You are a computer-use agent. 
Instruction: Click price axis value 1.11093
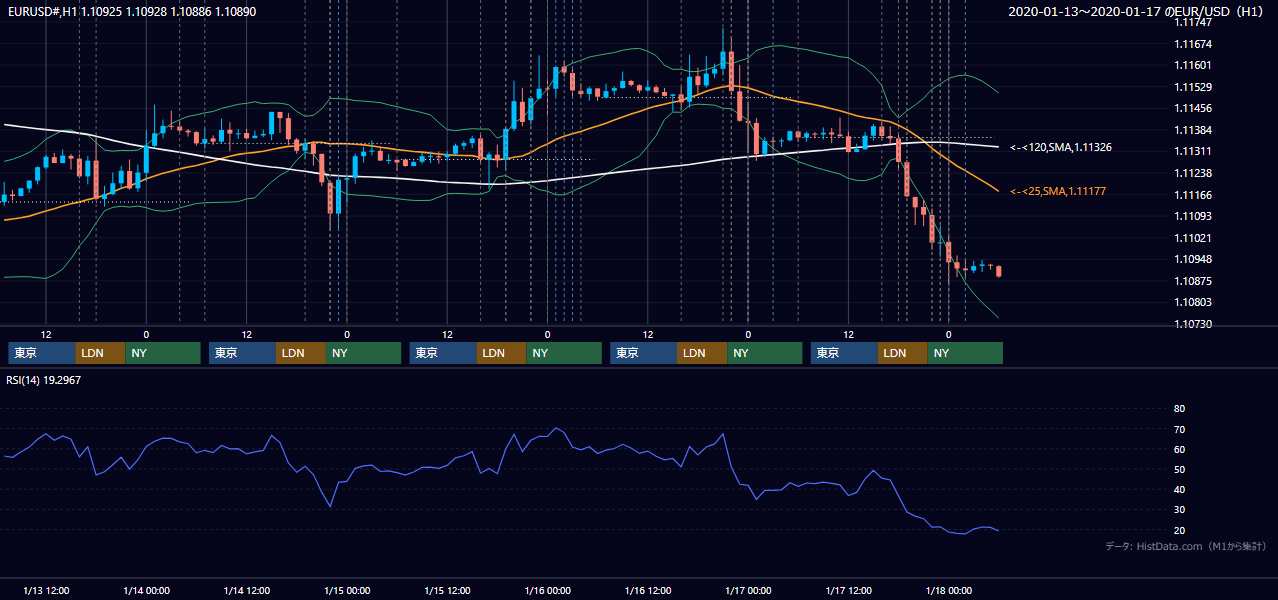click(1193, 216)
